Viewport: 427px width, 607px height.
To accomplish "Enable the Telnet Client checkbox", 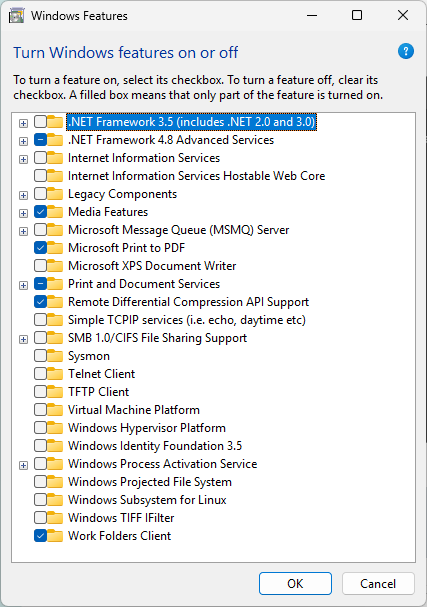I will [40, 374].
